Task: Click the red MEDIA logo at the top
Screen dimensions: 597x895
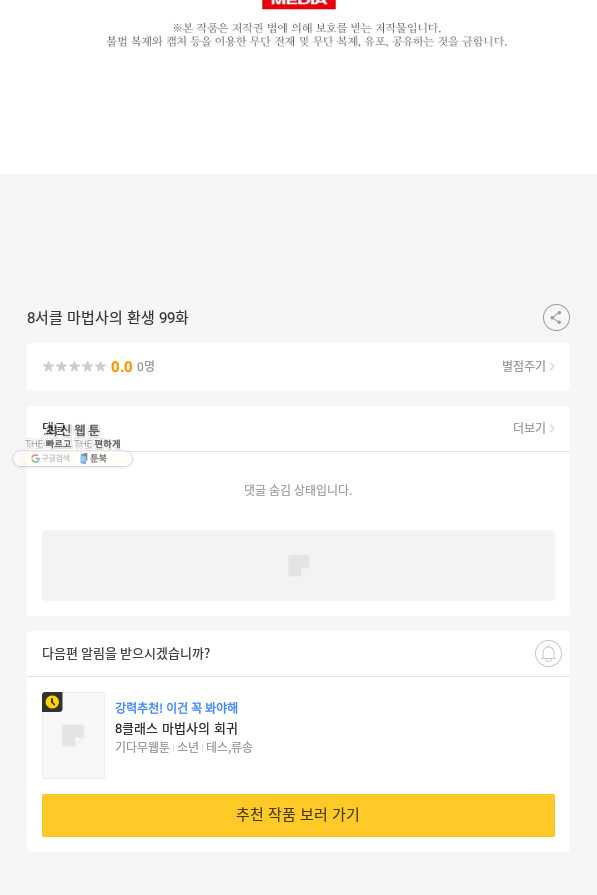Action: tap(298, 3)
